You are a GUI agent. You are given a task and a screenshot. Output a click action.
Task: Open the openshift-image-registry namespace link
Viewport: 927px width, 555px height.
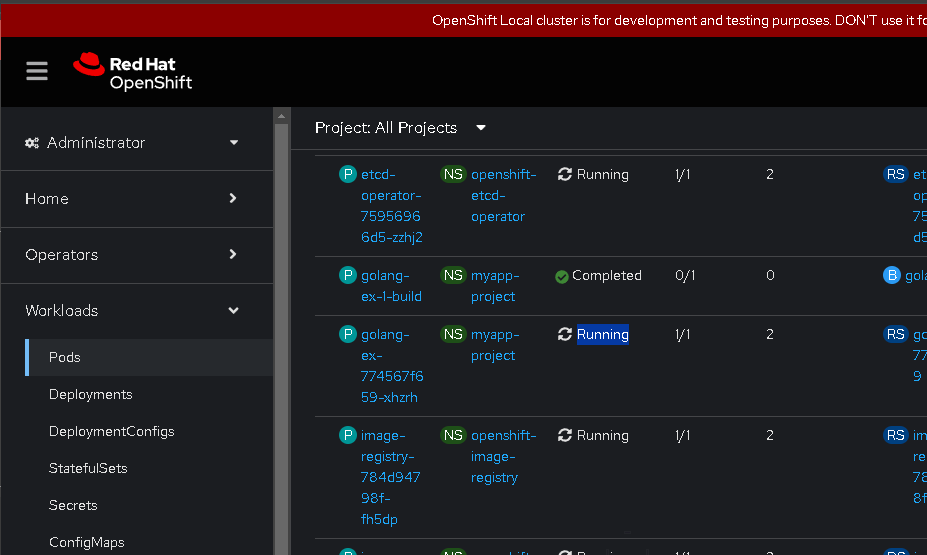504,456
